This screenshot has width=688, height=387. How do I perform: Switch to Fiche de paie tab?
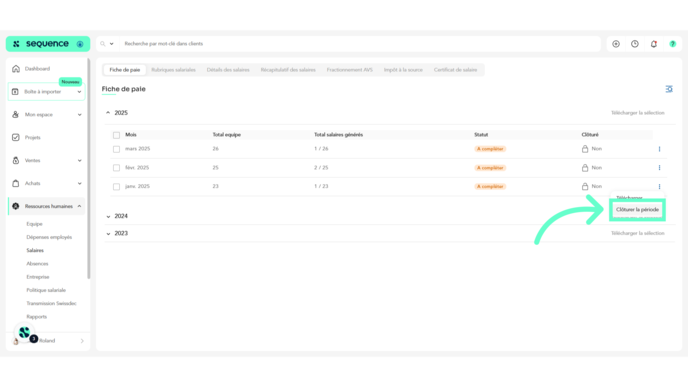pos(125,70)
